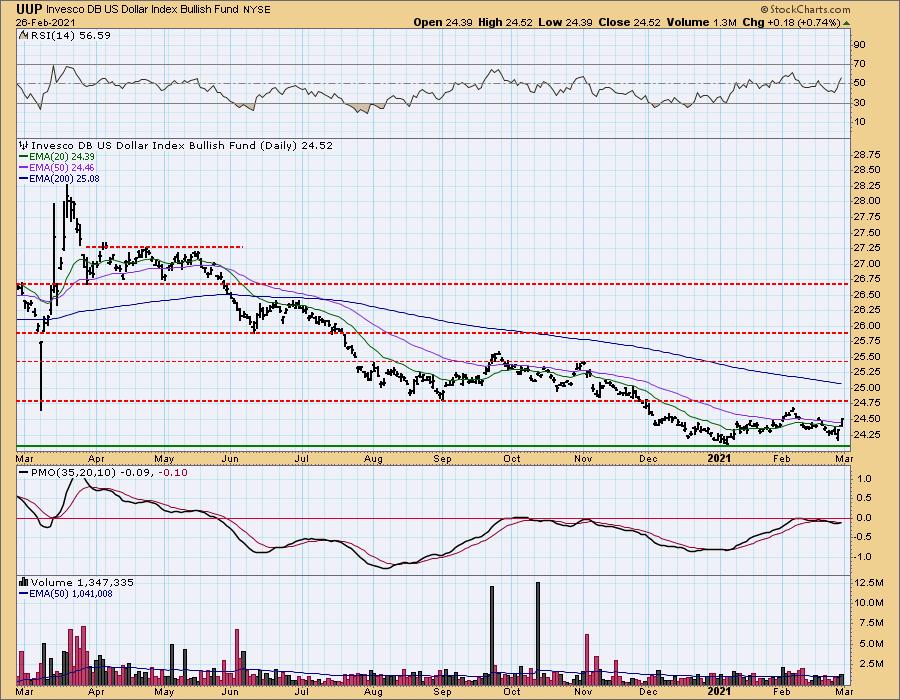
Task: Click the 90 level on RSI axis
Action: click(x=859, y=44)
